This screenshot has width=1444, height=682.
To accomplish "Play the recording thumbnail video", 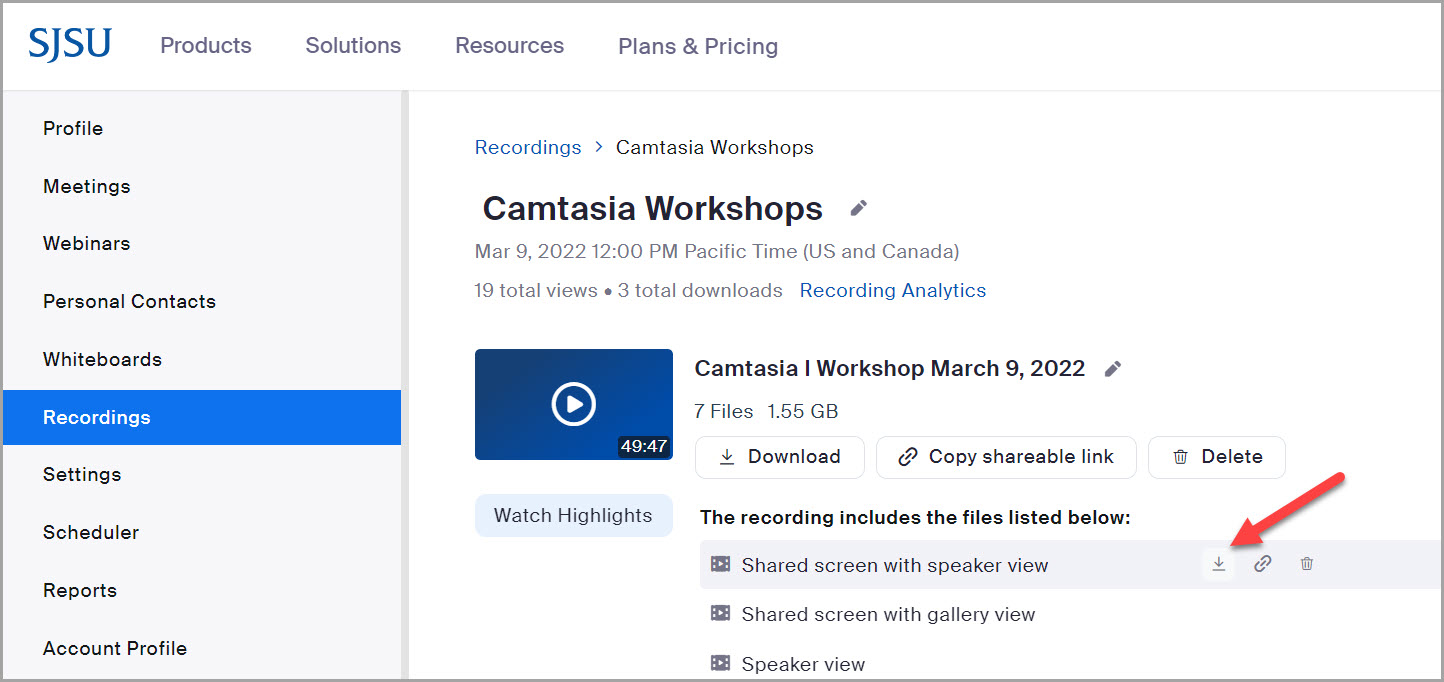I will pyautogui.click(x=573, y=404).
